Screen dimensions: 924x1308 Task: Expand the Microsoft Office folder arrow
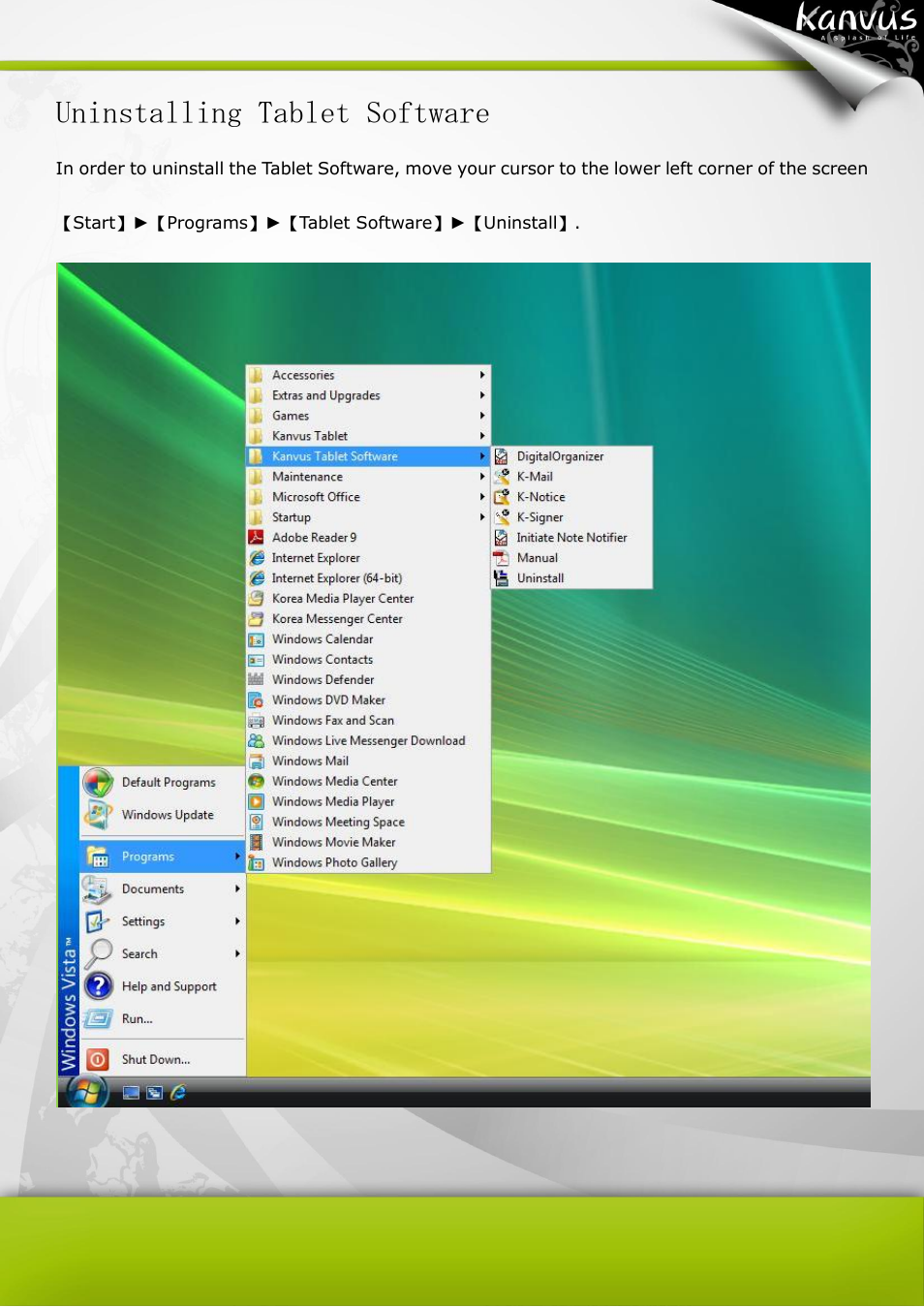click(x=482, y=497)
